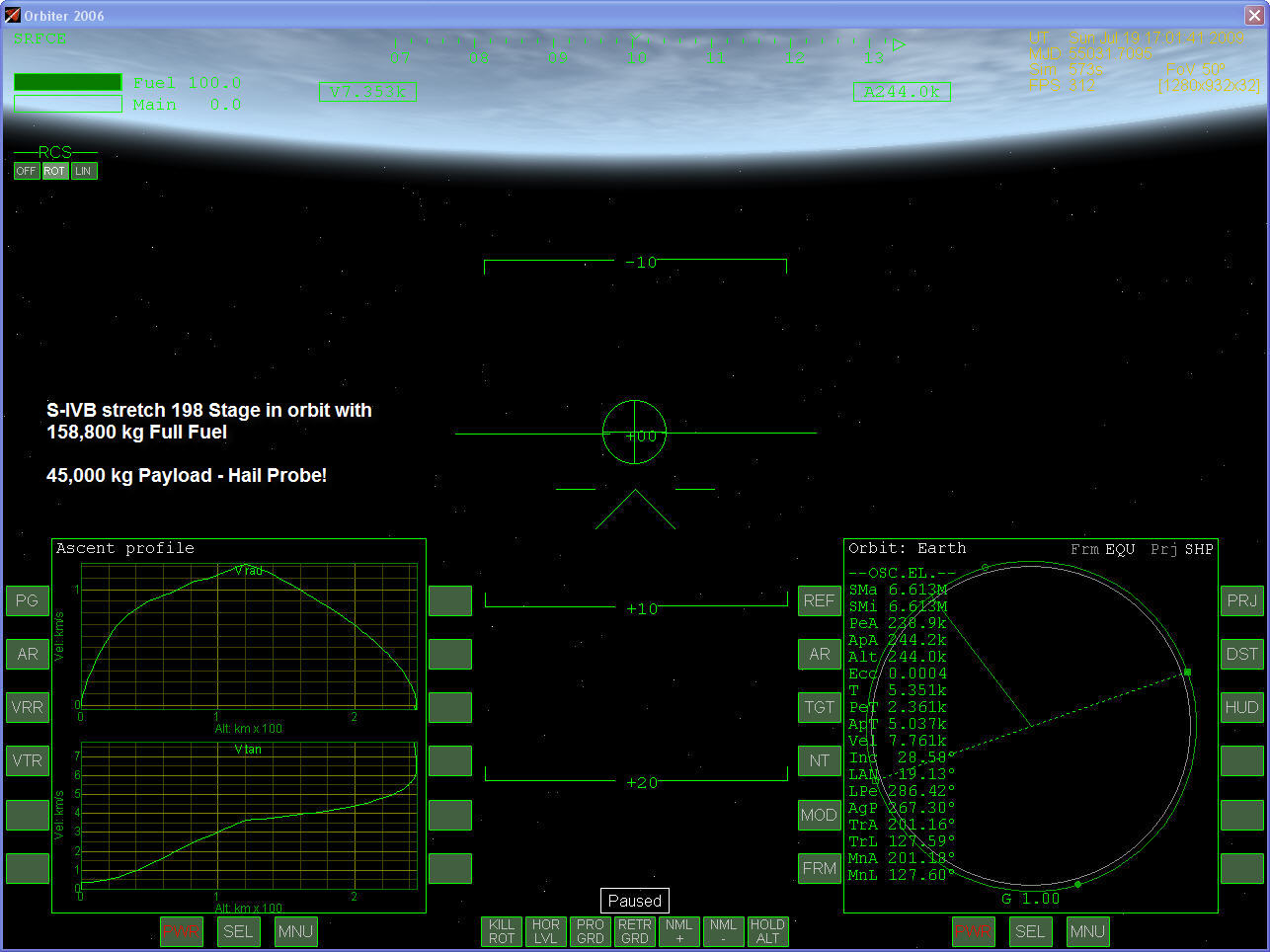Engage RETR GRD navmode
The width and height of the screenshot is (1270, 952).
click(x=635, y=931)
